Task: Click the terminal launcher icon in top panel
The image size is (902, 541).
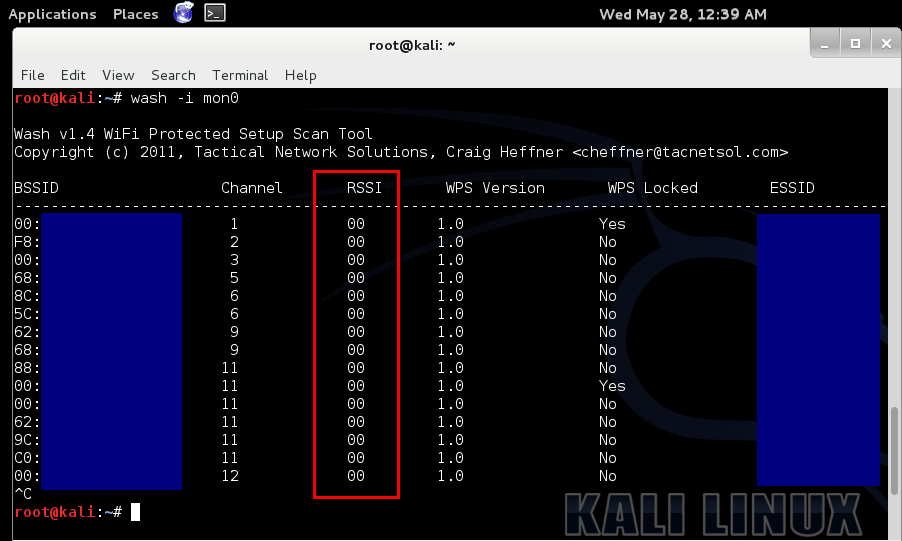Action: 214,13
